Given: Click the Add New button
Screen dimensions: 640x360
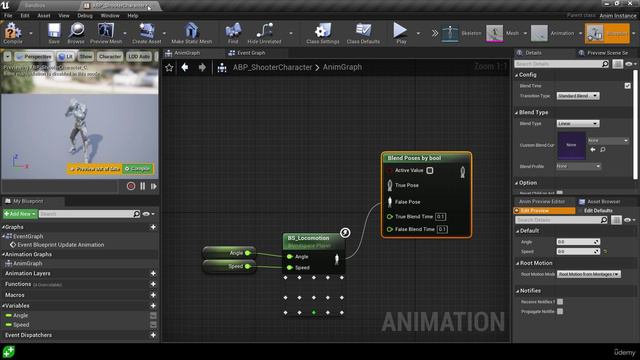Looking at the screenshot, I should tap(20, 214).
